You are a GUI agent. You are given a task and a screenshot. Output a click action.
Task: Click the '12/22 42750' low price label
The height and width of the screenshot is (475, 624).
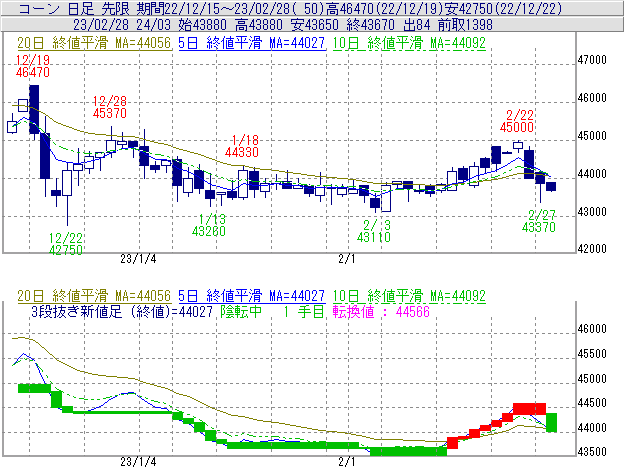pyautogui.click(x=66, y=244)
